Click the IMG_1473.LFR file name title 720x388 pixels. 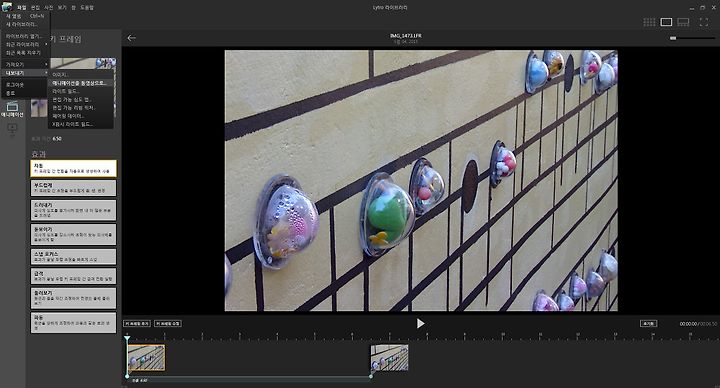pos(405,36)
